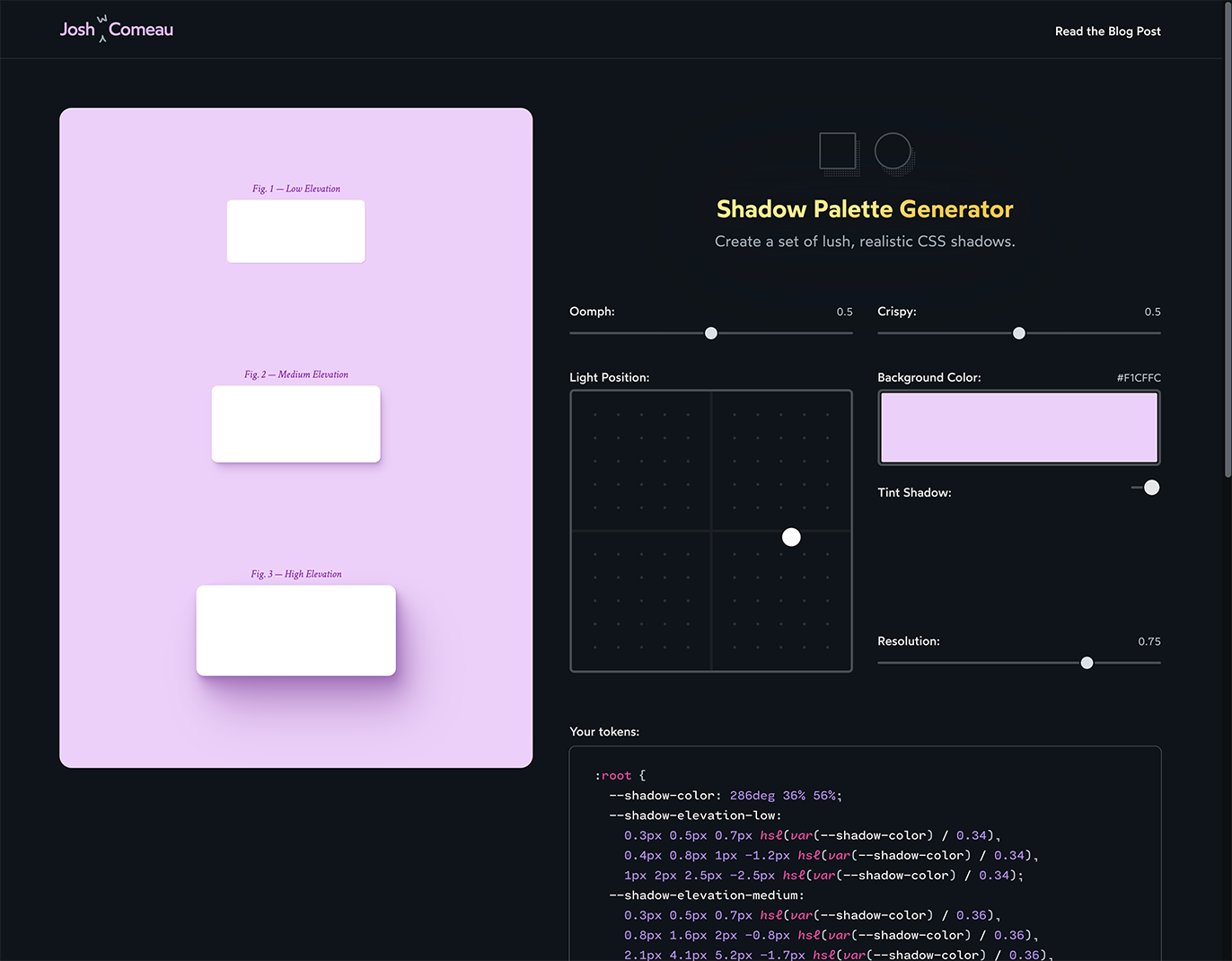The image size is (1232, 961).
Task: Click the Josh Comeau logo
Action: tap(117, 30)
